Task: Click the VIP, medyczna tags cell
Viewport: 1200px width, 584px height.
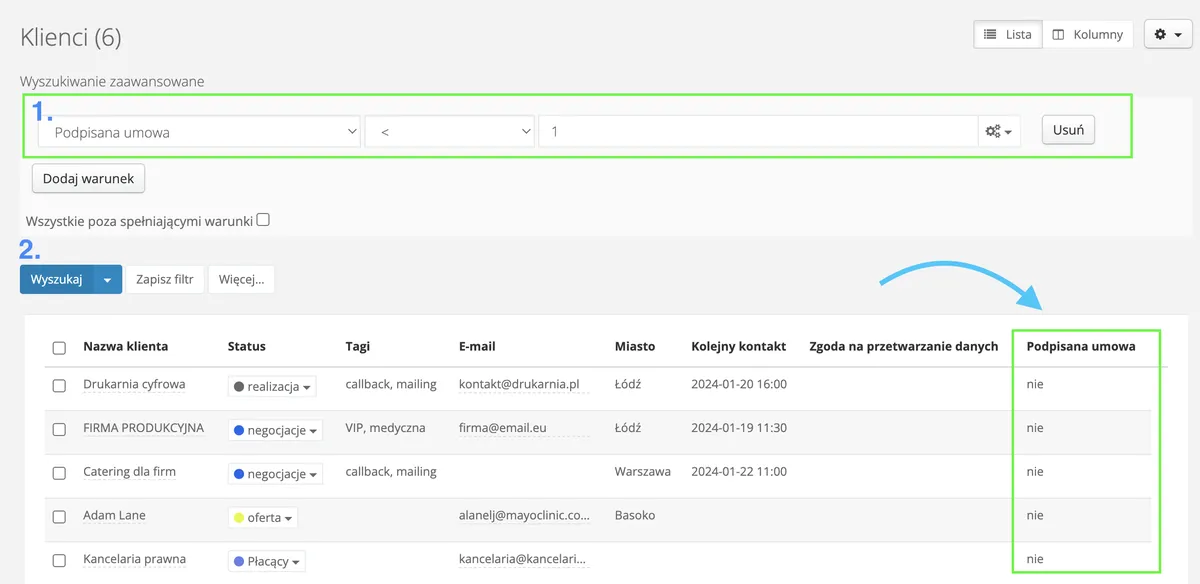Action: tap(385, 428)
